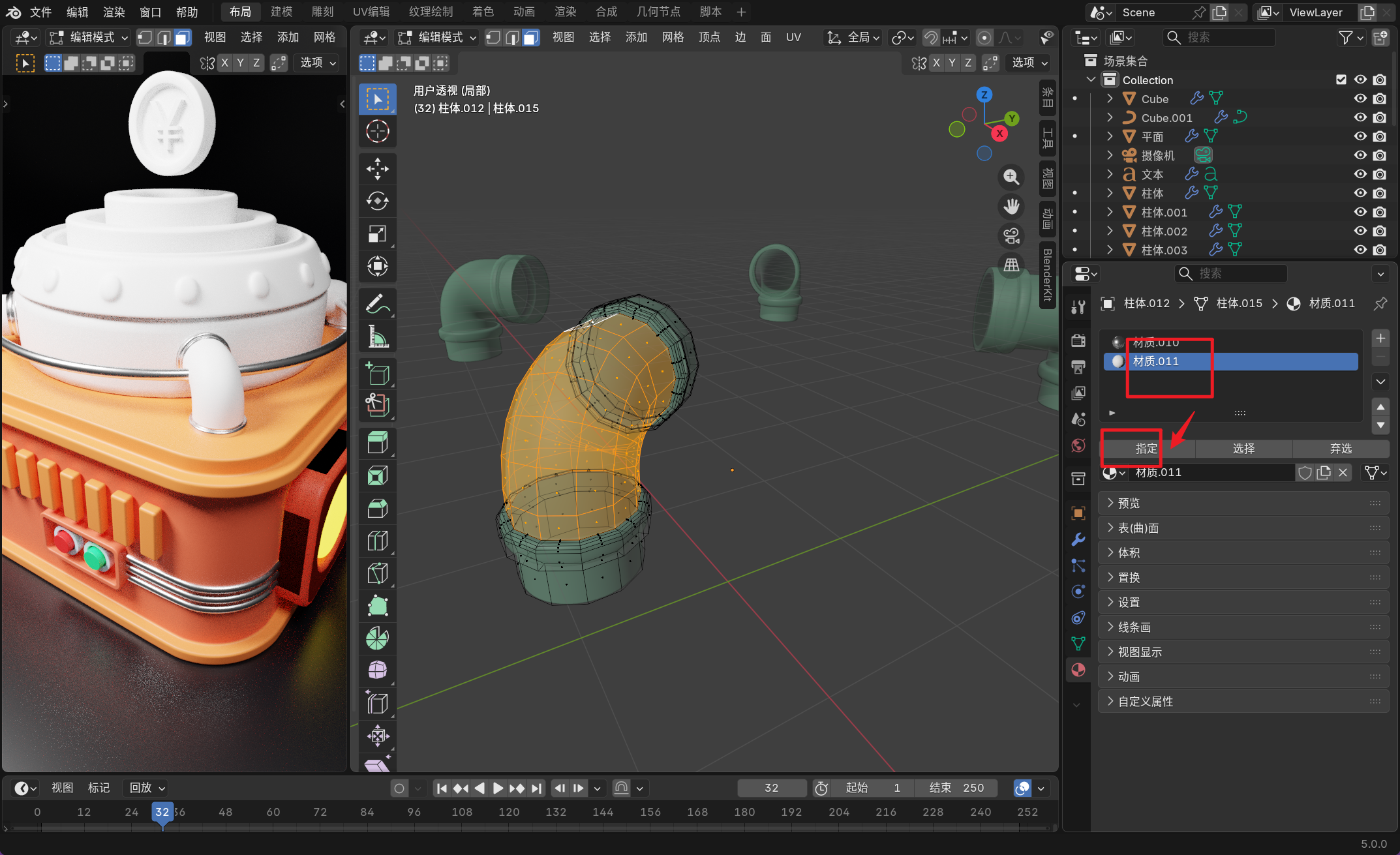Disable render for 柱体.003 camera icon
Image resolution: width=1400 pixels, height=855 pixels.
(x=1379, y=250)
